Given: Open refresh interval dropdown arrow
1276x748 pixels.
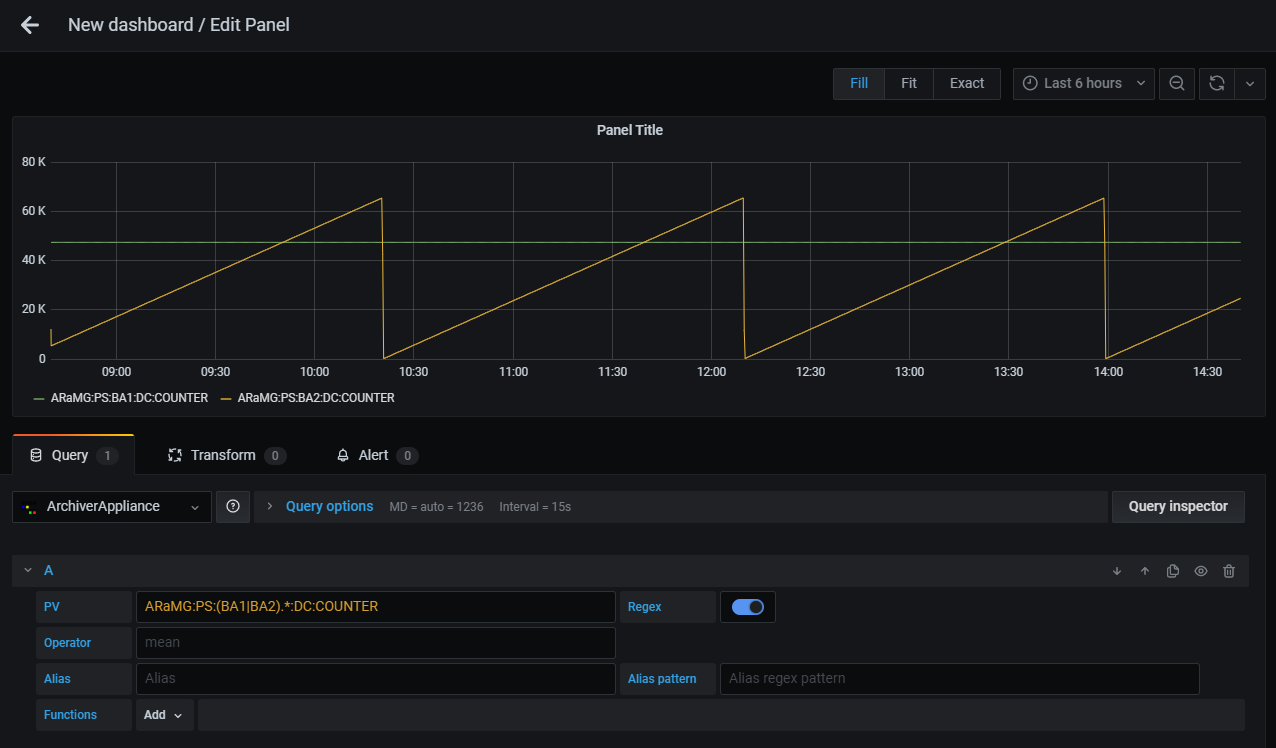Looking at the screenshot, I should (x=1250, y=83).
